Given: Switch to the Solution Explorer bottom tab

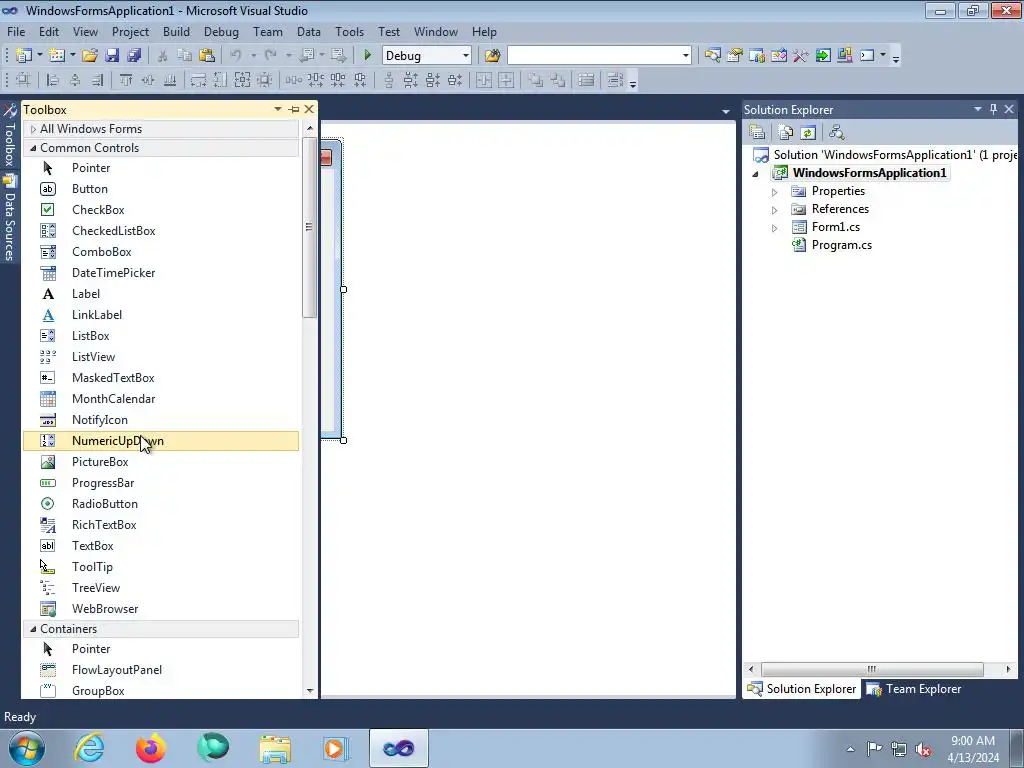Looking at the screenshot, I should pos(801,689).
